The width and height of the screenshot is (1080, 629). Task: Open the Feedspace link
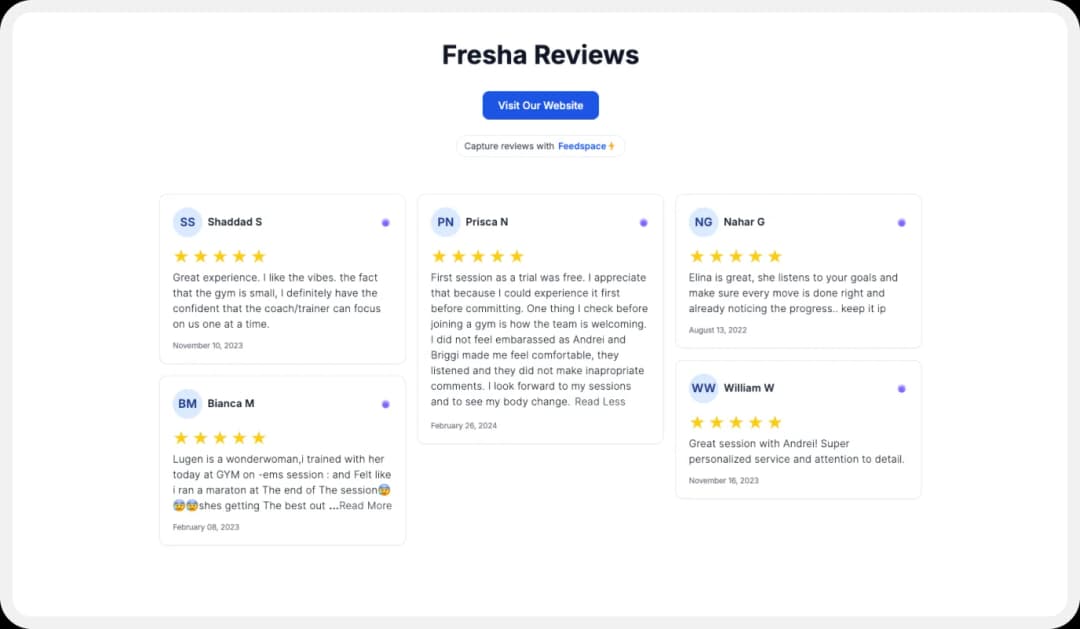583,146
